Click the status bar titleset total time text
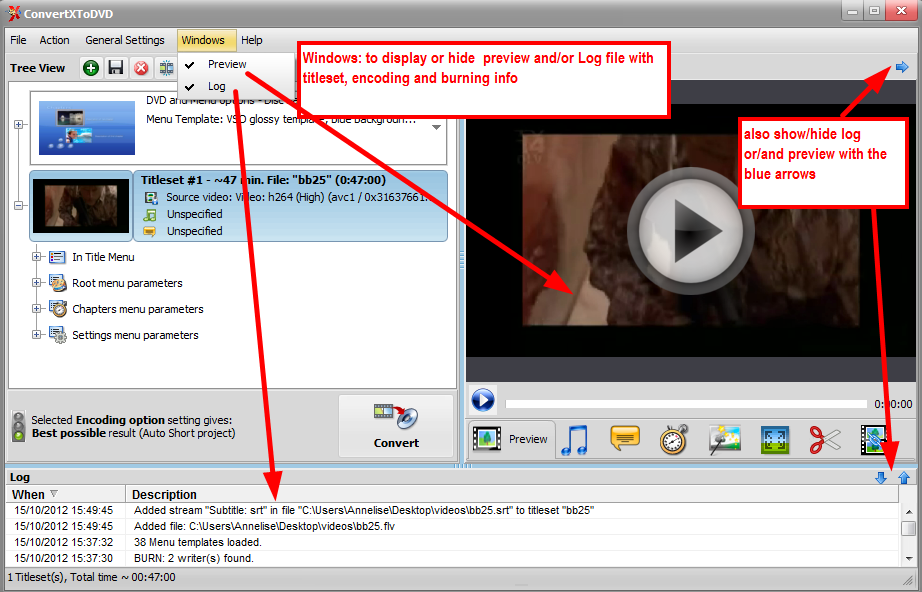This screenshot has width=922, height=592. click(x=91, y=577)
